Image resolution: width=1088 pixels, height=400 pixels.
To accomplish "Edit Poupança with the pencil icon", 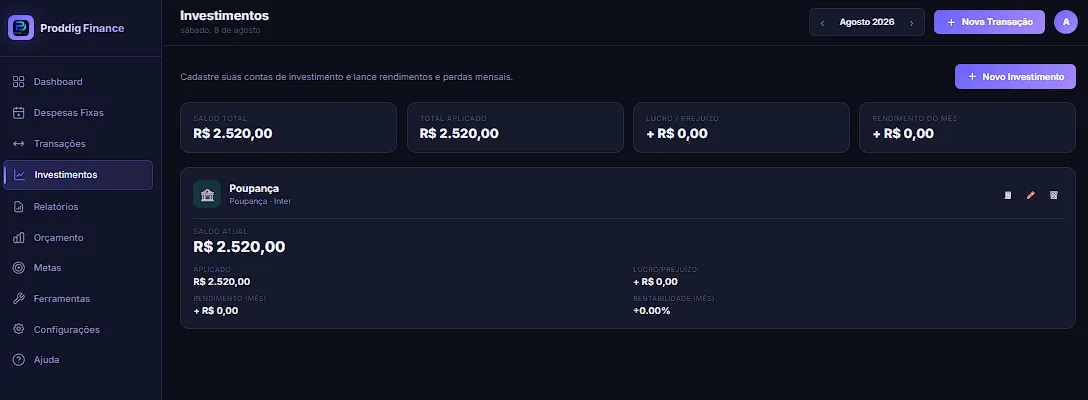I will coord(1030,195).
